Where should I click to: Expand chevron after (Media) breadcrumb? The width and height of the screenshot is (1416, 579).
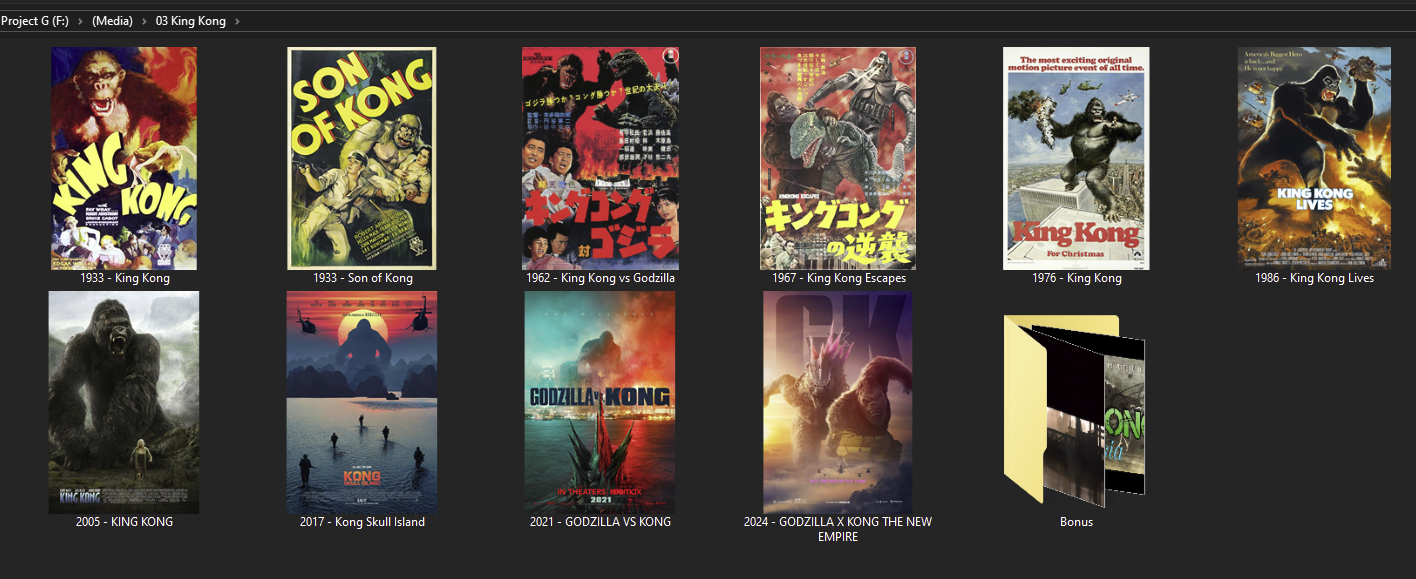click(x=145, y=21)
